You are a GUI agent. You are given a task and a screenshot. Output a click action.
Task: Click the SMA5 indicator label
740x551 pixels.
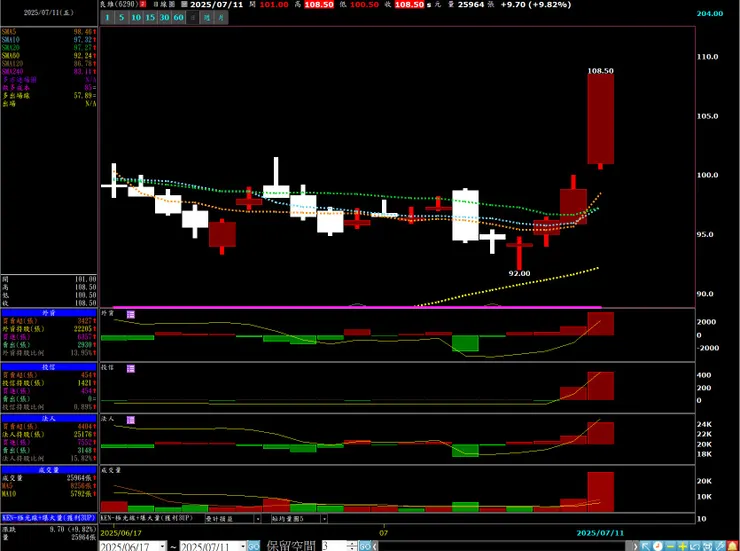pyautogui.click(x=8, y=32)
